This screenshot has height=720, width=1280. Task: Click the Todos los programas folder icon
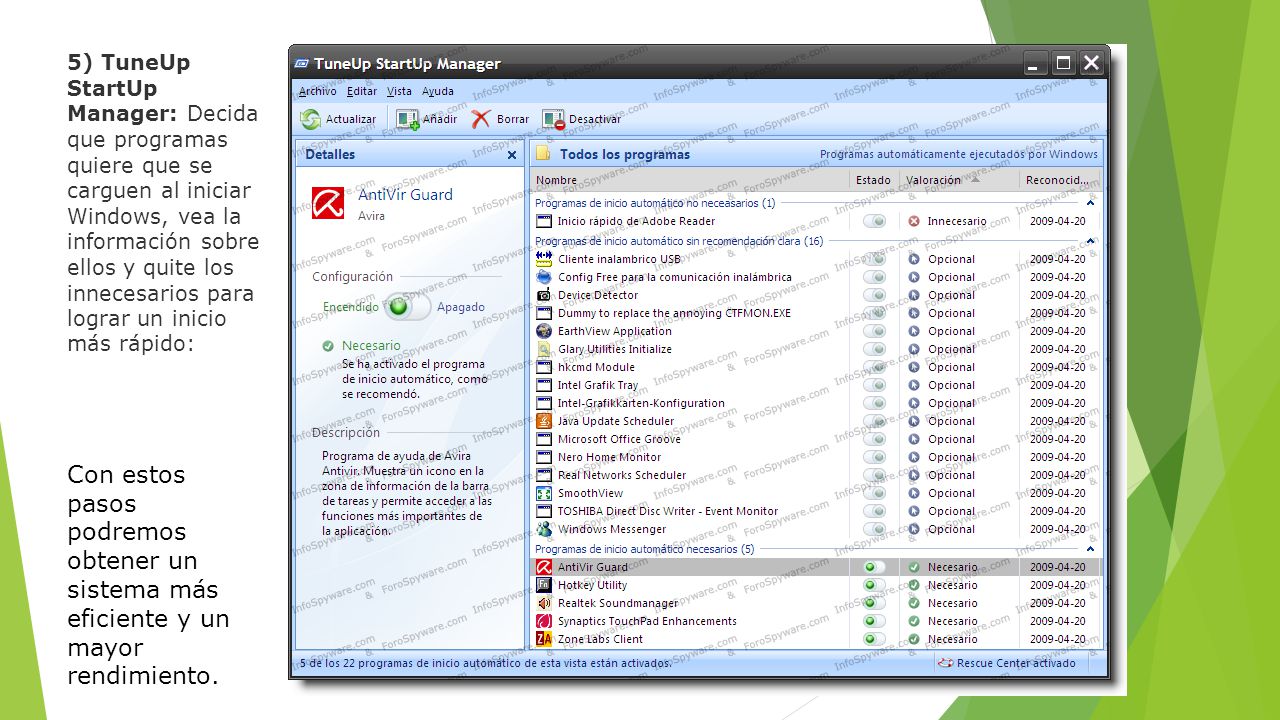[x=543, y=154]
